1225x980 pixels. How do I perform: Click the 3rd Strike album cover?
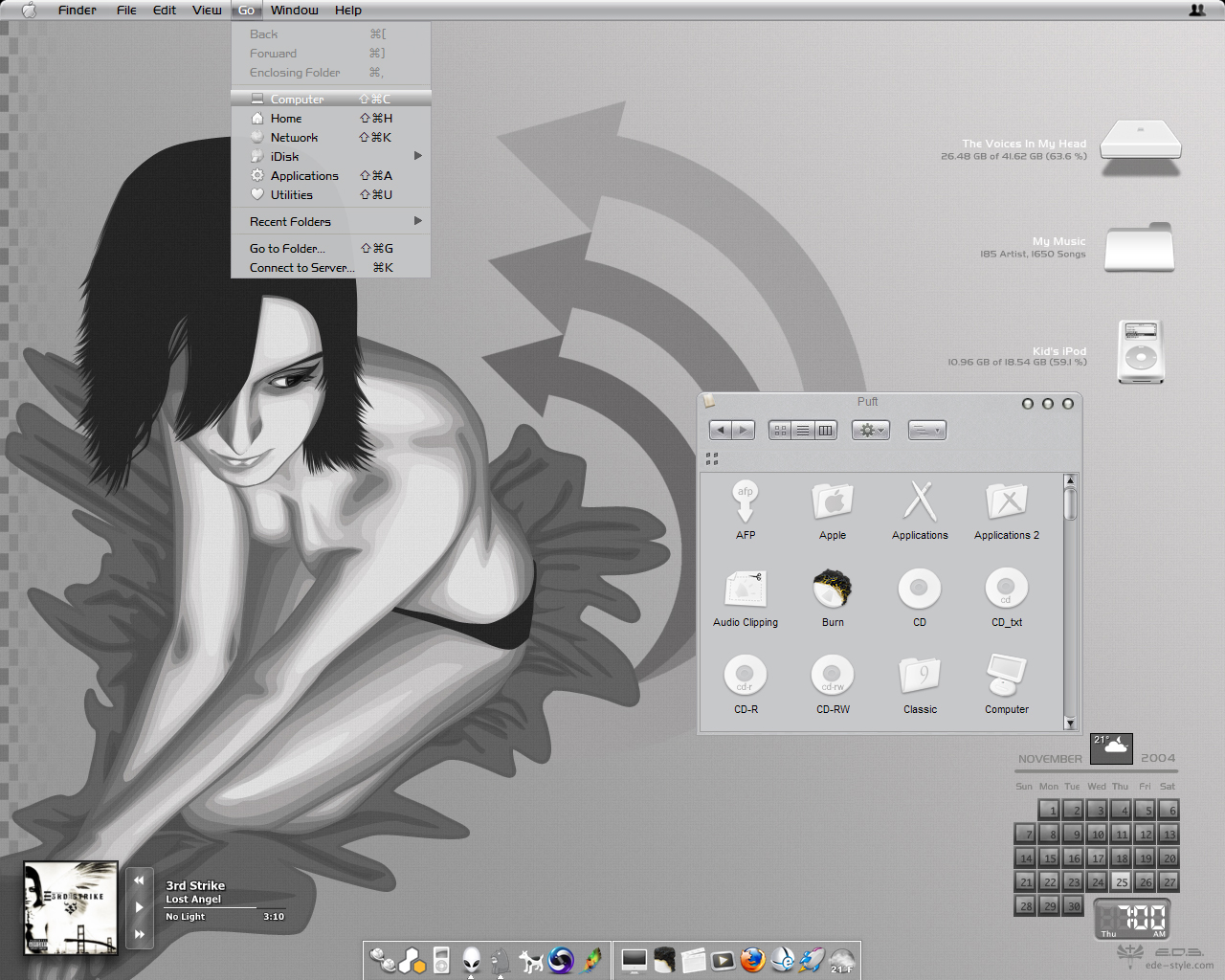click(71, 908)
